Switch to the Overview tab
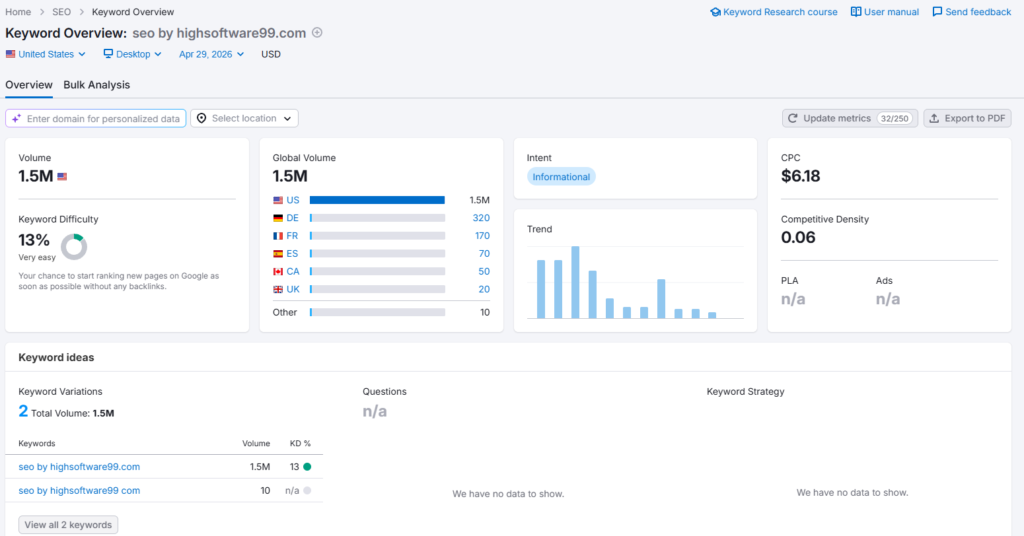1024x536 pixels. (x=29, y=85)
